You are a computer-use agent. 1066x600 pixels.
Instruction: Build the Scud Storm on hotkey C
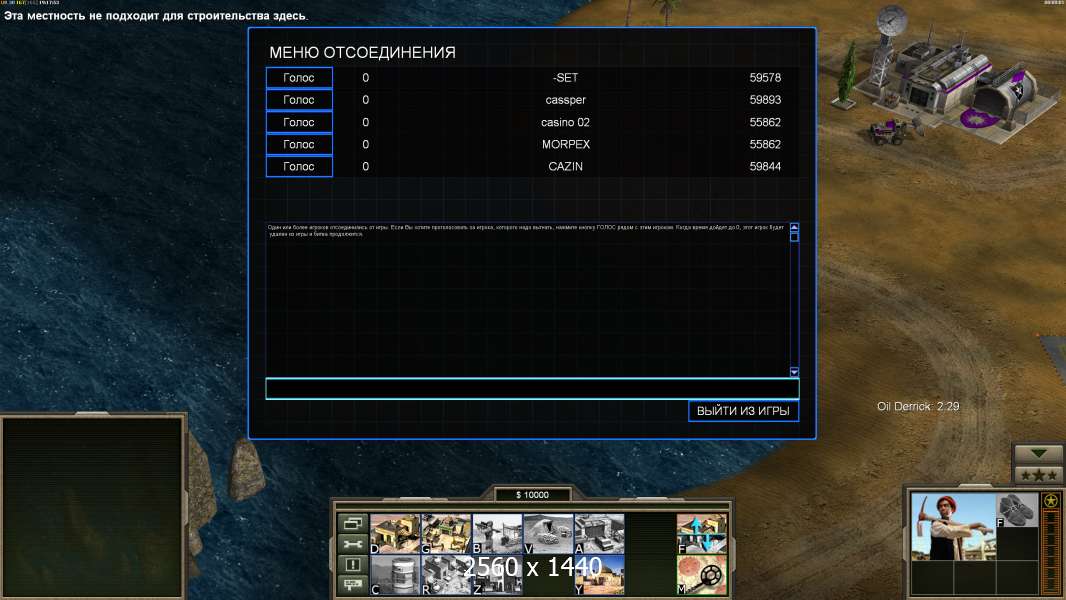click(395, 576)
